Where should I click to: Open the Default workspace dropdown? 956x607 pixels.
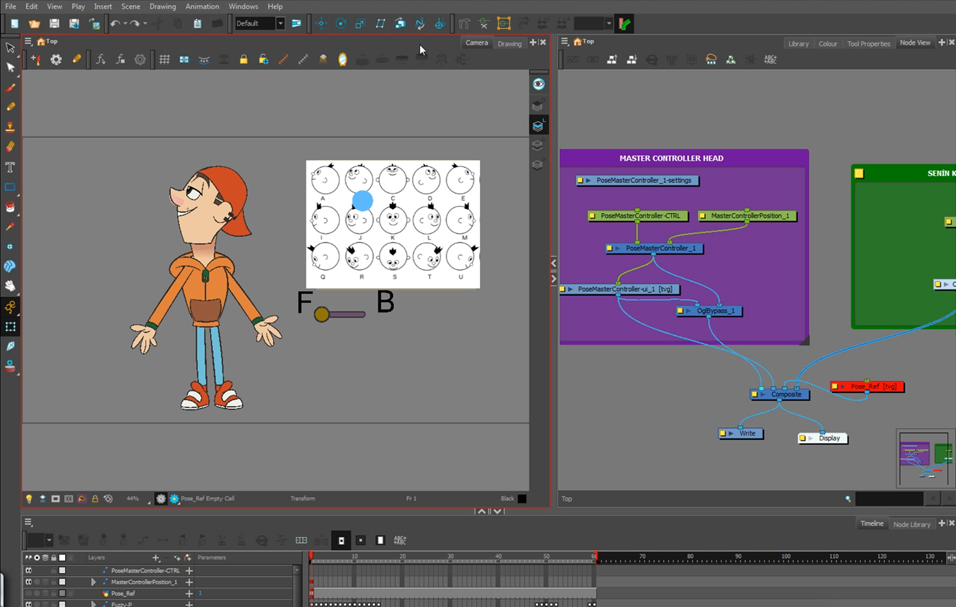click(x=280, y=23)
